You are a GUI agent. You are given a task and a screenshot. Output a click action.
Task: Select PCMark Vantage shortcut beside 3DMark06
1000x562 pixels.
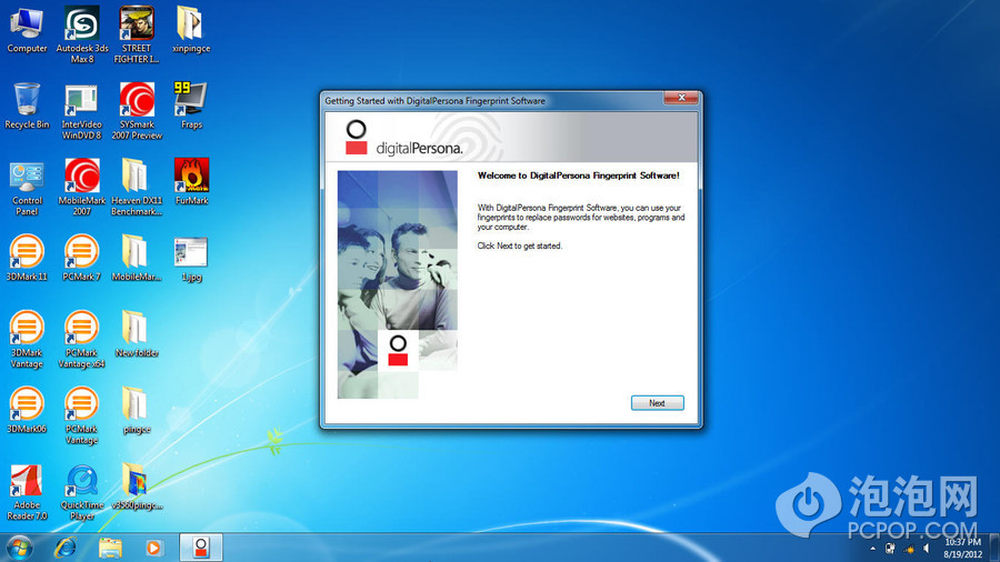[82, 415]
